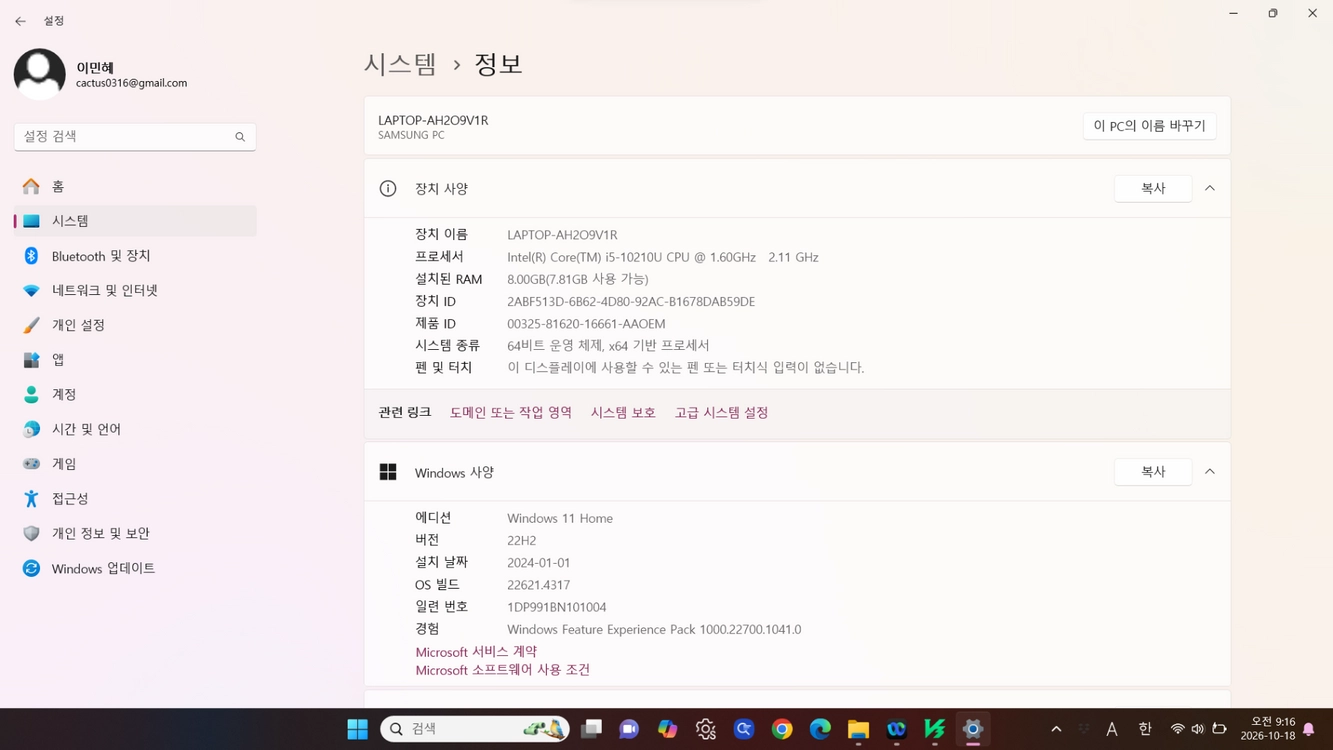
Task: Select 시스템 in the sidebar
Action: coord(135,221)
